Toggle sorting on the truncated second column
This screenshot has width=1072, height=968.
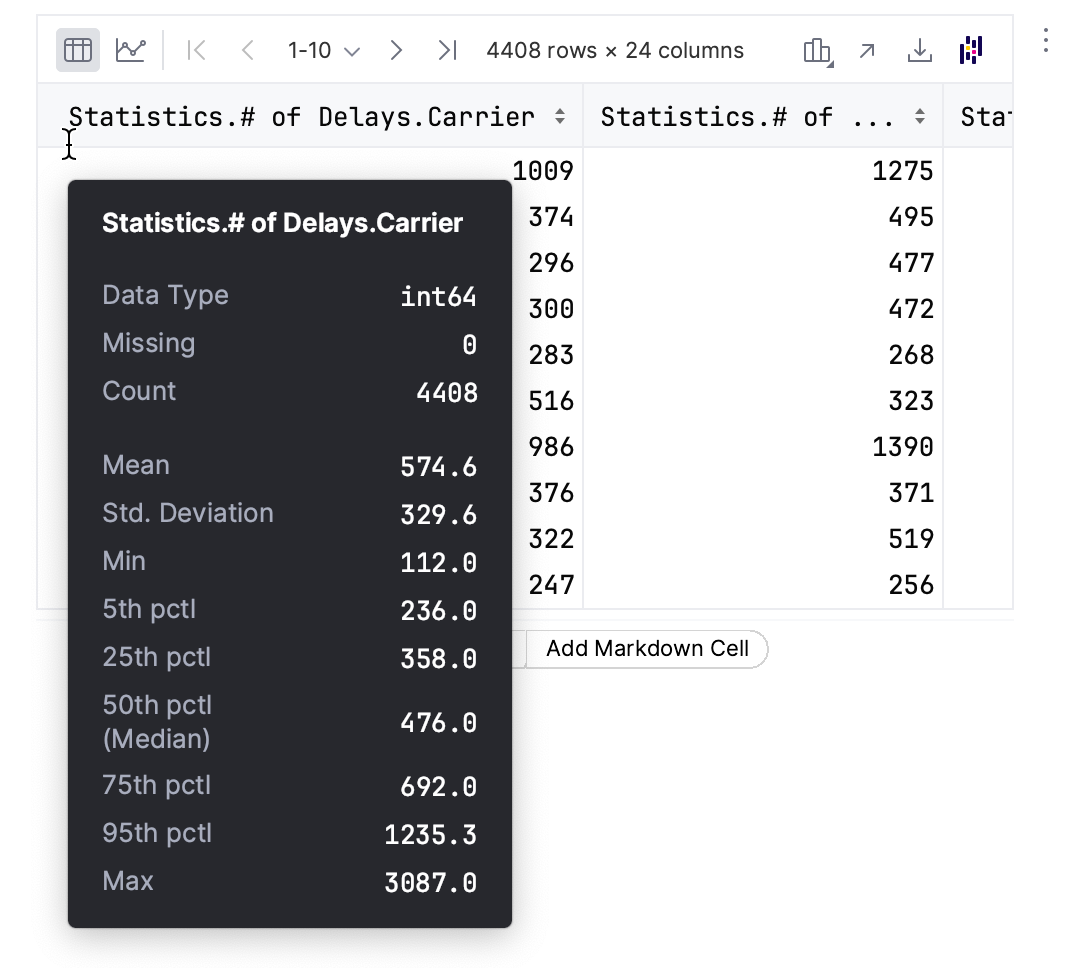(x=918, y=116)
